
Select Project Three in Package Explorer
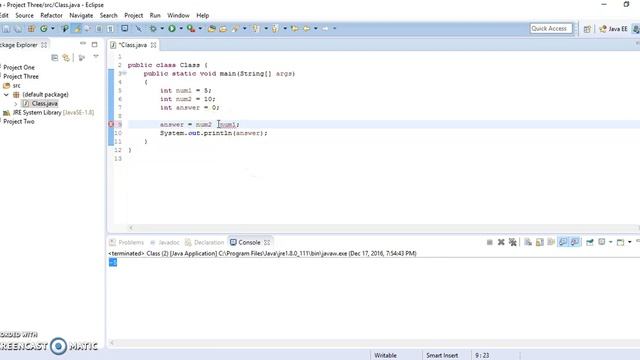tap(21, 76)
